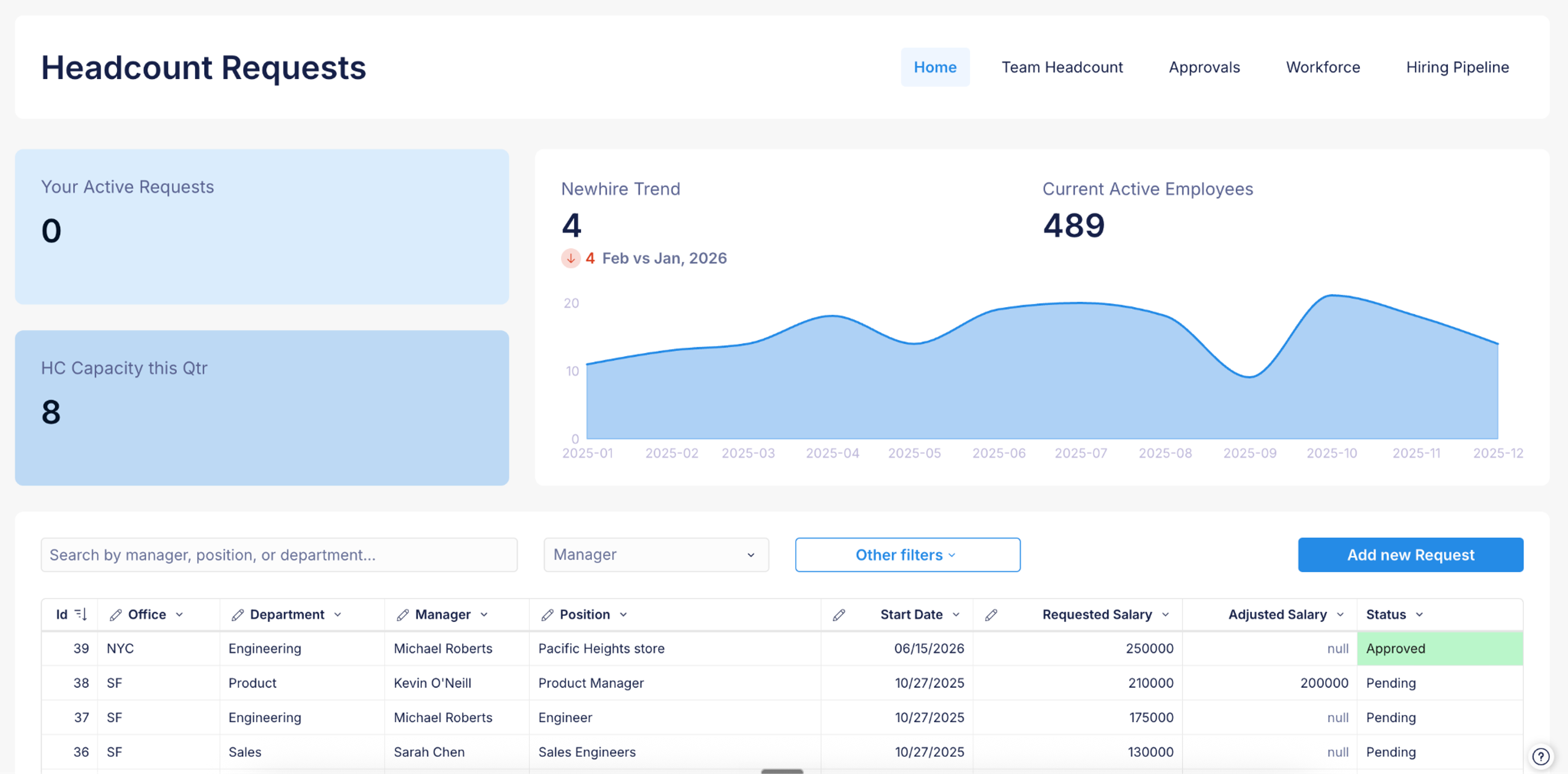Screen dimensions: 1568x774
Task: Click the red down-arrow trend indicator
Action: click(x=570, y=258)
